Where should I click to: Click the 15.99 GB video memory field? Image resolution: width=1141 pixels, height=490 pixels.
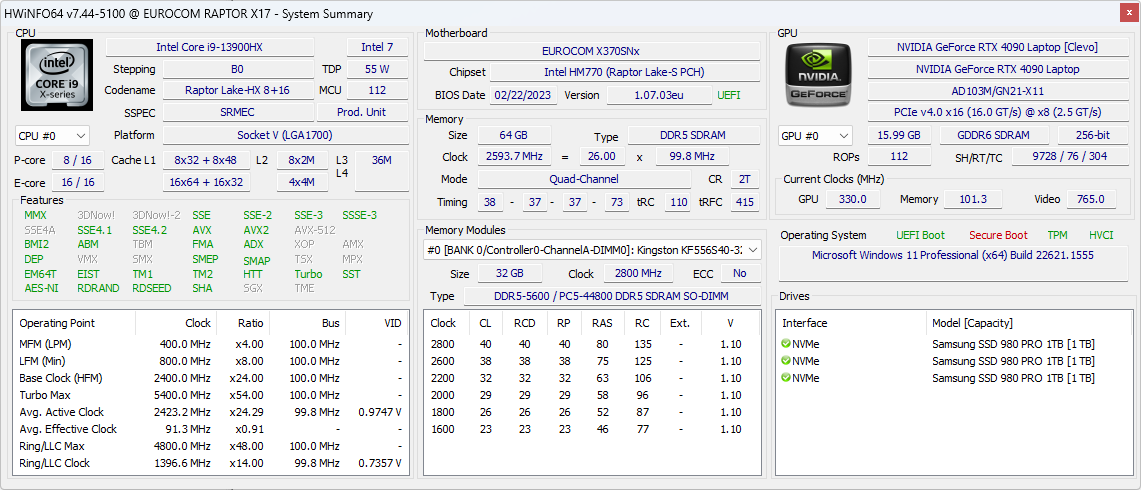899,135
